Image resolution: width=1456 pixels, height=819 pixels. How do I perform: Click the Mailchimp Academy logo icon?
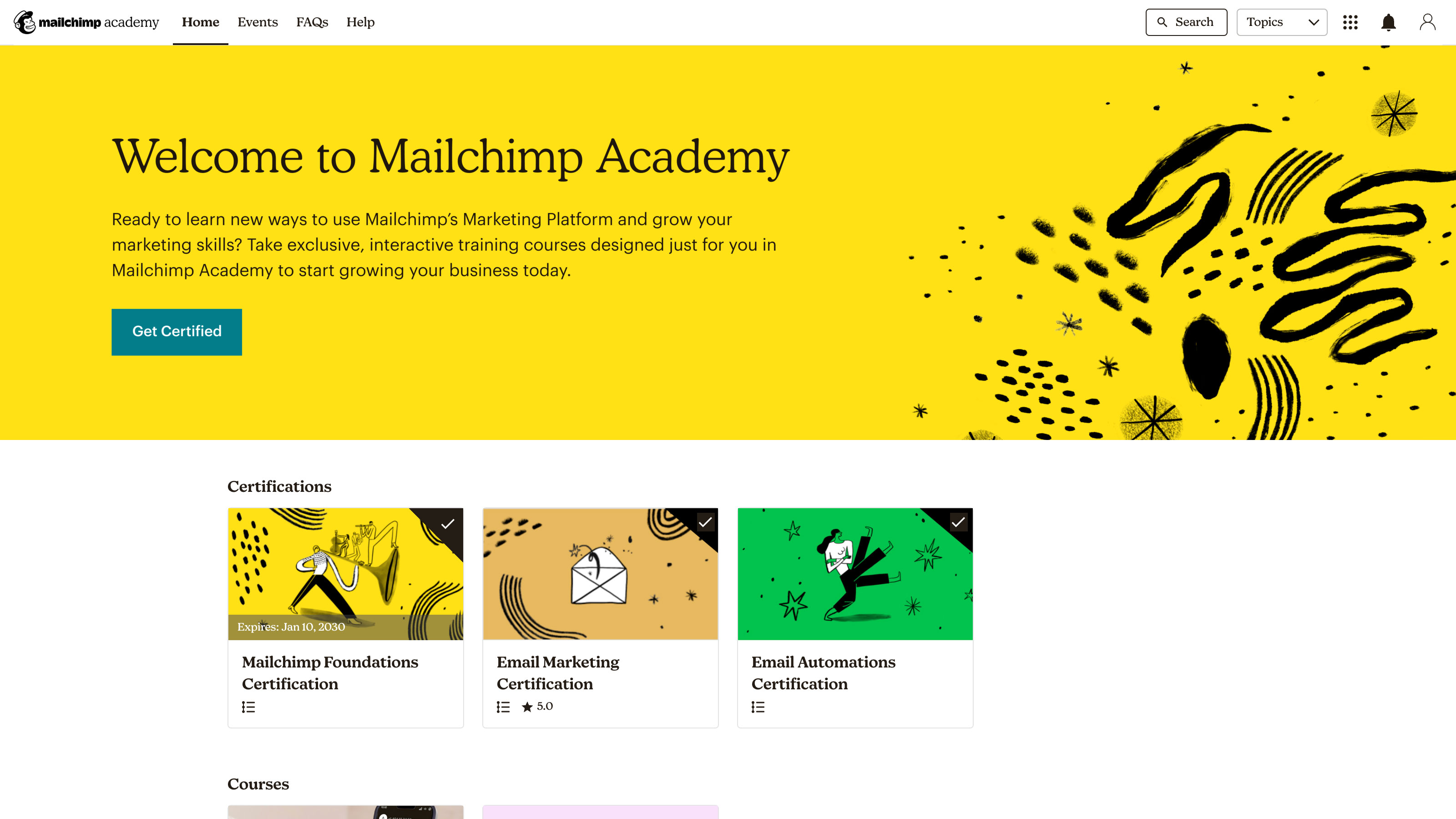[x=25, y=22]
